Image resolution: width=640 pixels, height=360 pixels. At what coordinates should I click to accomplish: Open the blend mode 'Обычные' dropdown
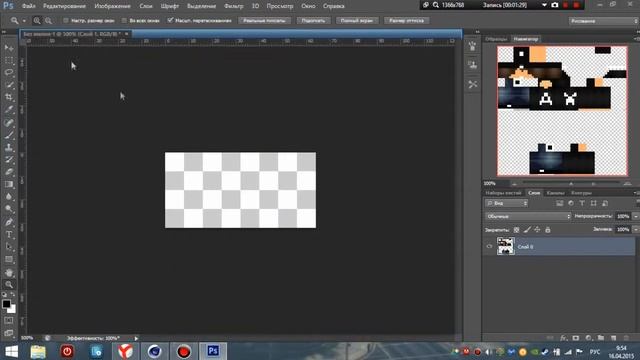(x=528, y=216)
